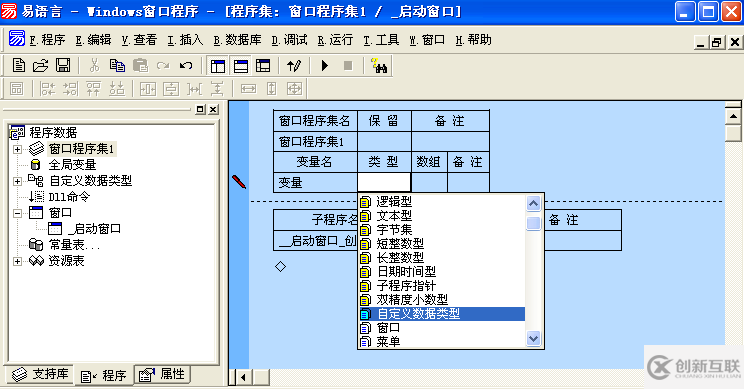744x389 pixels.
Task: Open the find help binoculars icon
Action: coord(379,65)
